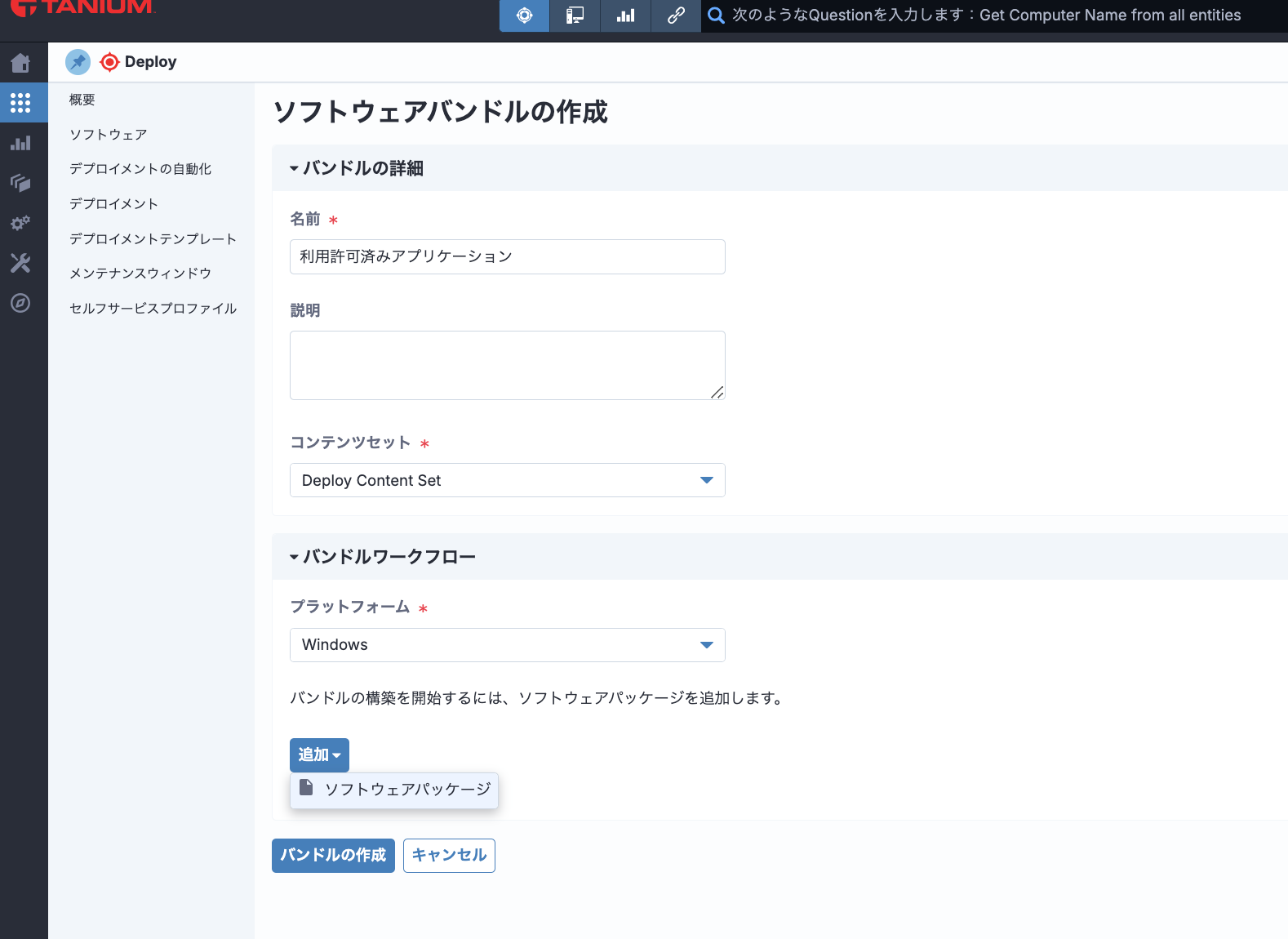Click the blue pin icon beside Deploy
This screenshot has height=939, width=1288.
[78, 62]
